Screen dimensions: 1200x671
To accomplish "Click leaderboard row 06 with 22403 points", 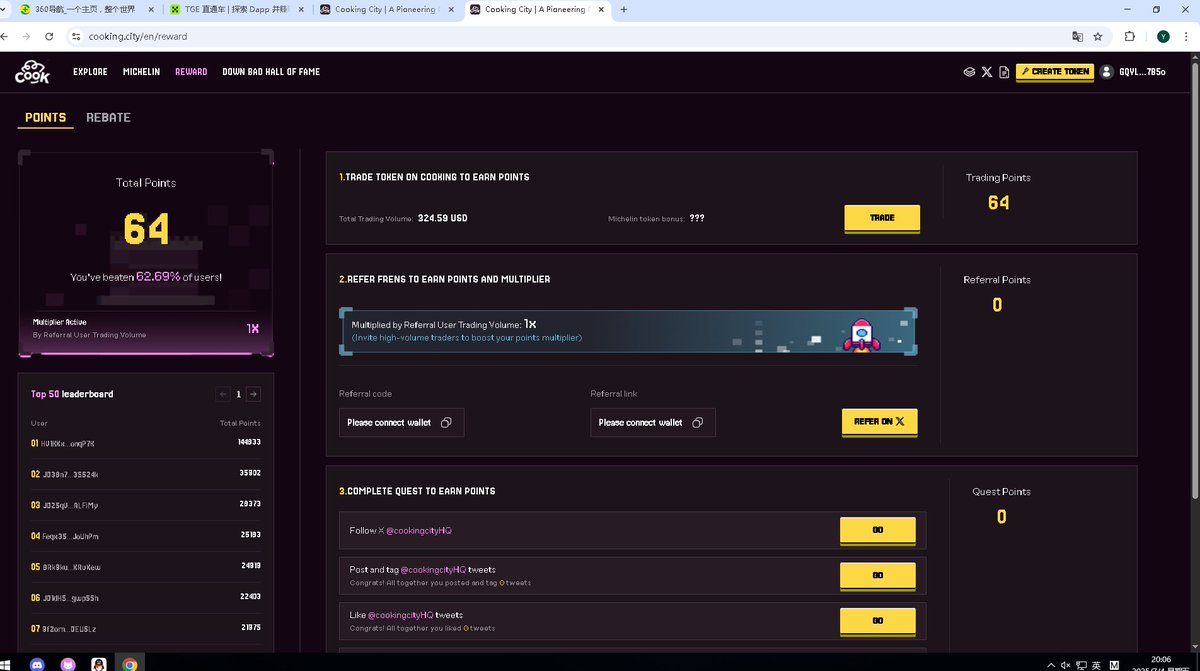I will [x=146, y=598].
